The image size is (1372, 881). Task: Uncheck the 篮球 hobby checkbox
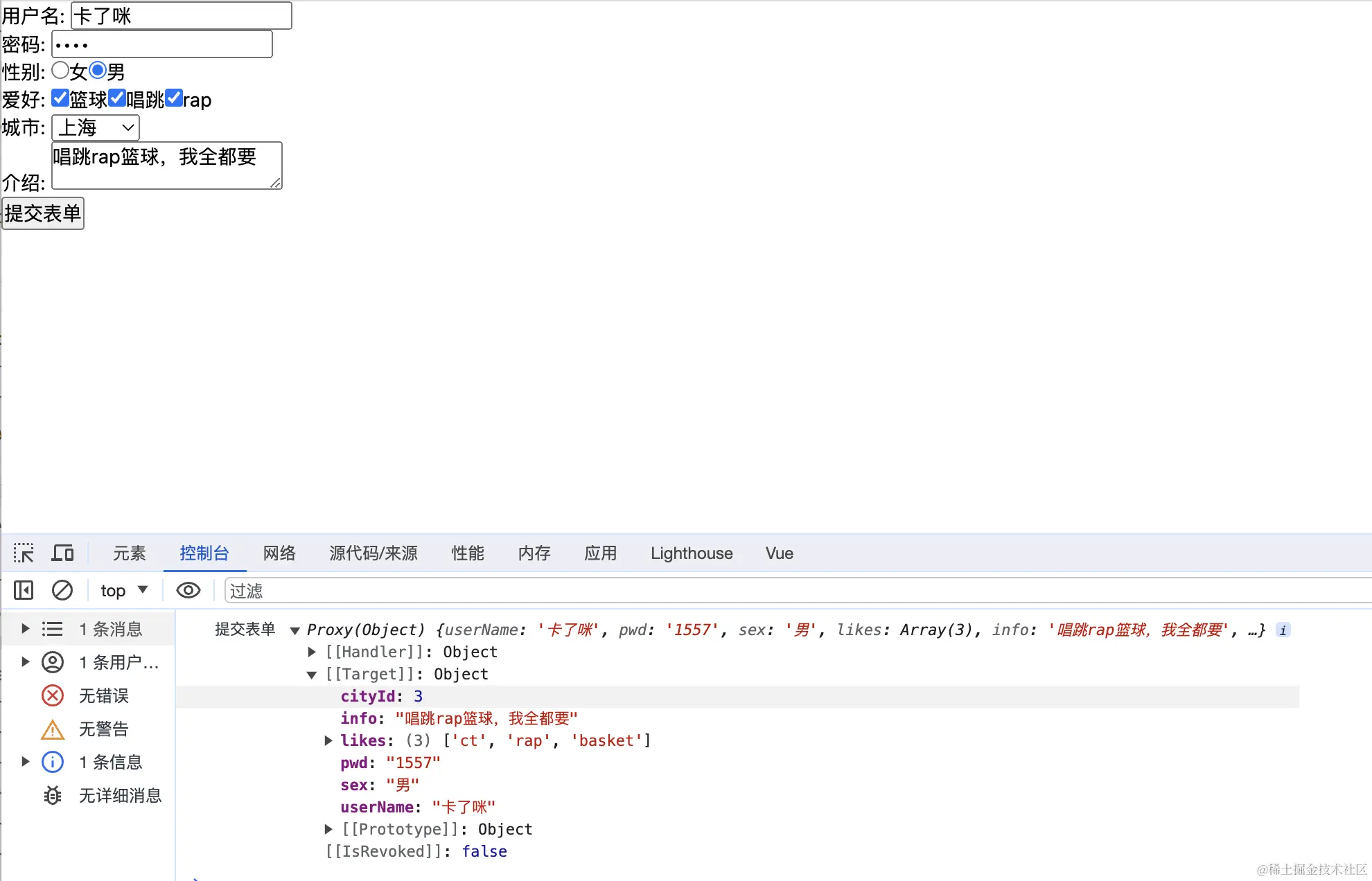pyautogui.click(x=60, y=98)
